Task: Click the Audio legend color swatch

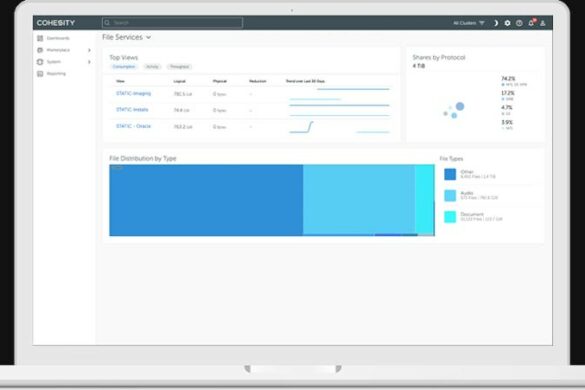Action: point(450,196)
